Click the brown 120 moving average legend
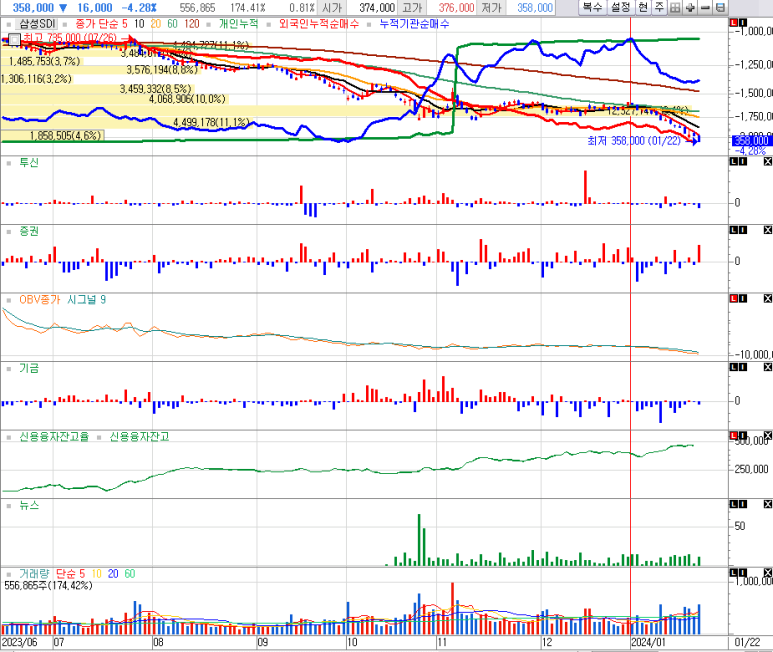 [x=192, y=24]
